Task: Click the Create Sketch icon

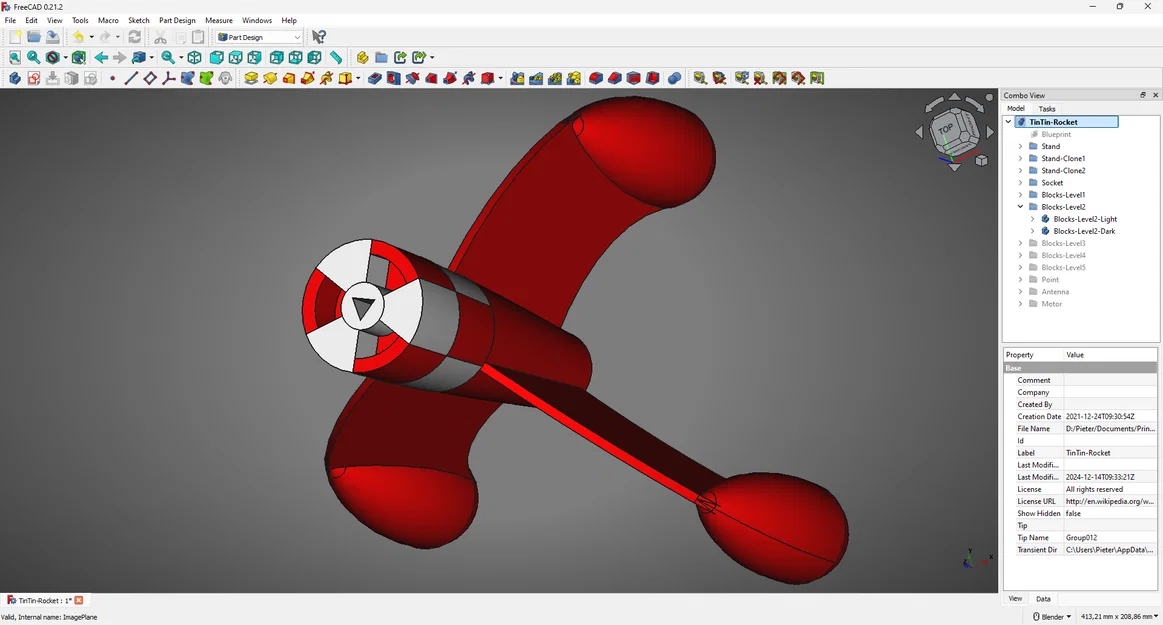Action: tap(33, 78)
